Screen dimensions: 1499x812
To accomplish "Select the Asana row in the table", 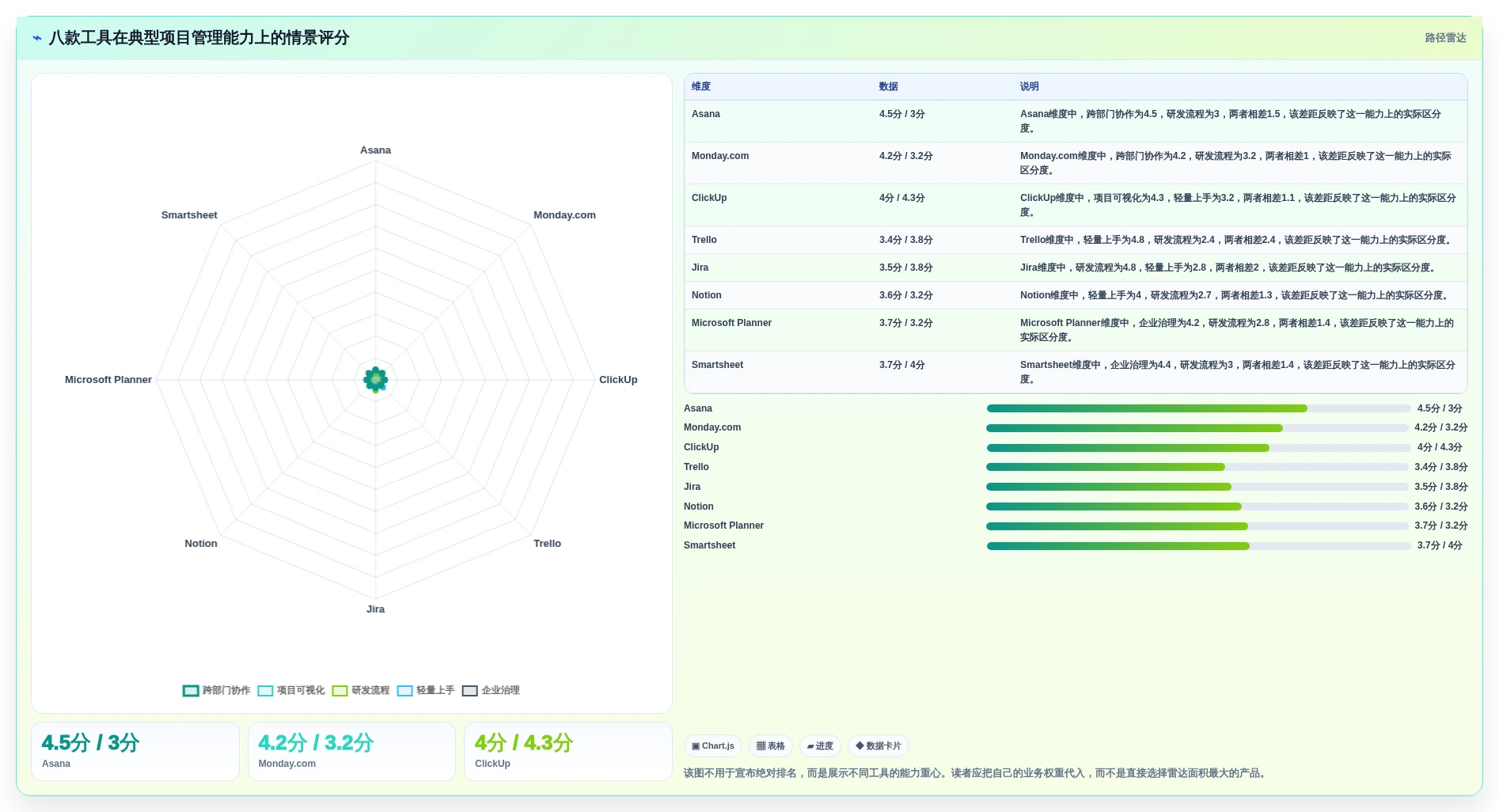I will point(1076,121).
